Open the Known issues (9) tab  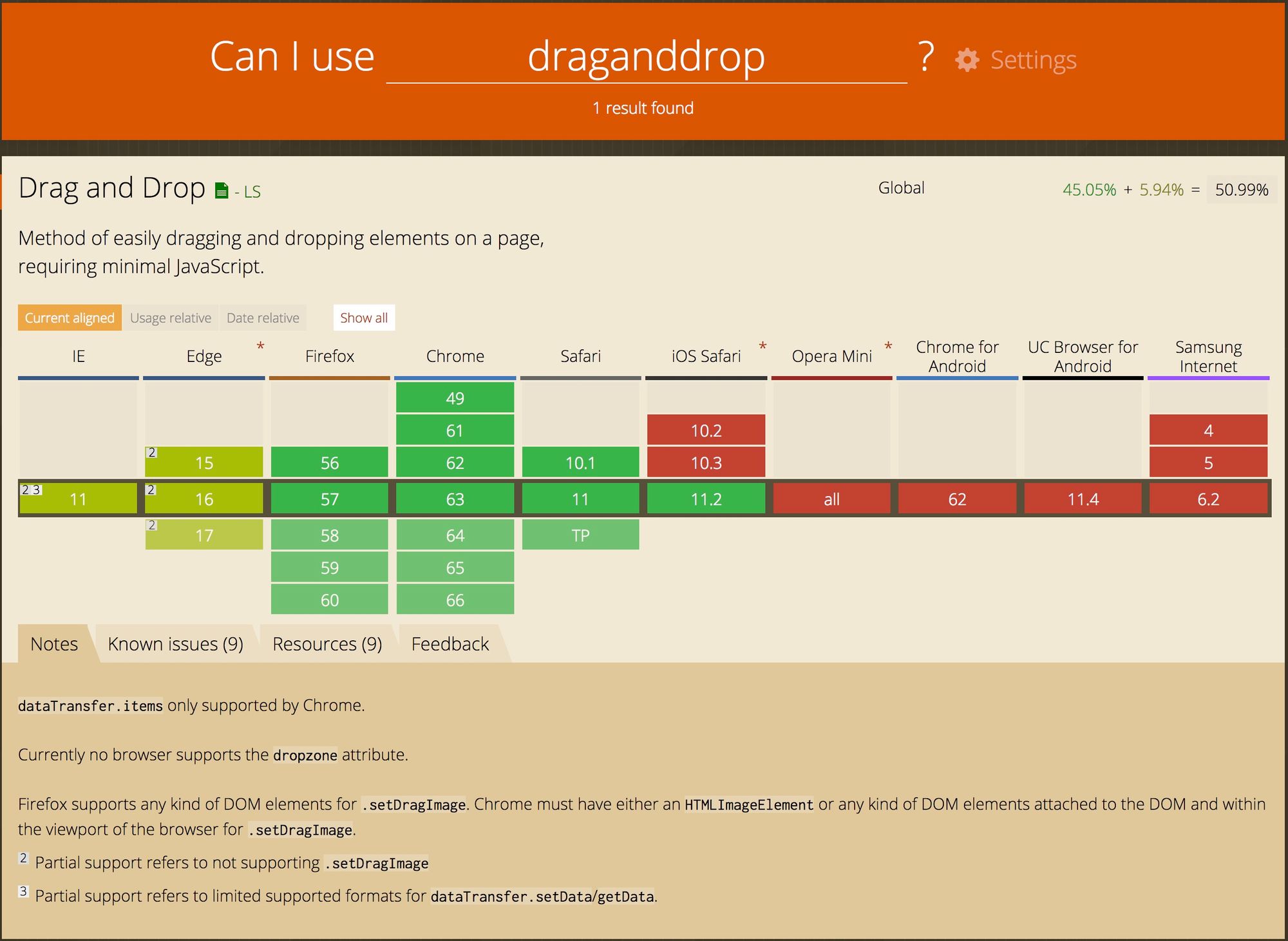pyautogui.click(x=175, y=644)
